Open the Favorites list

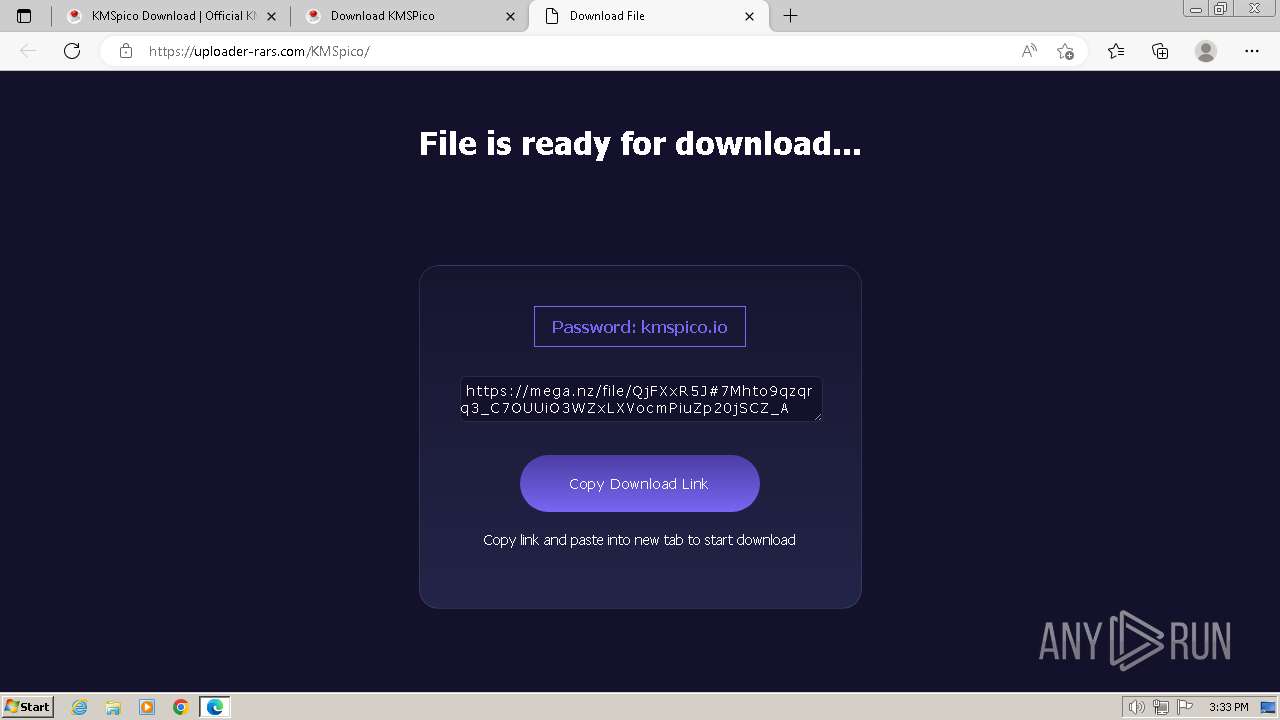click(1116, 51)
